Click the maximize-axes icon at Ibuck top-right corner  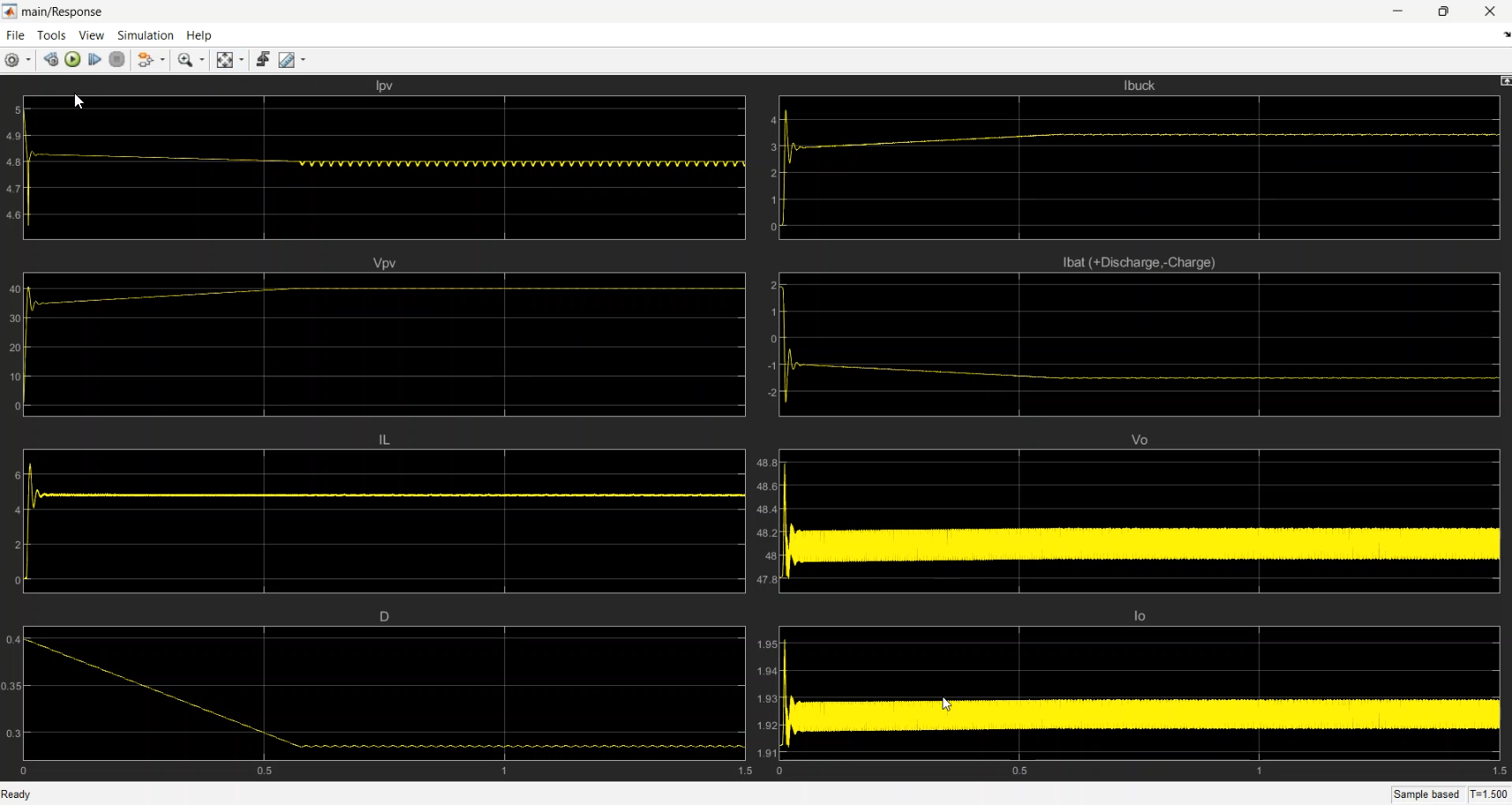click(x=1506, y=81)
